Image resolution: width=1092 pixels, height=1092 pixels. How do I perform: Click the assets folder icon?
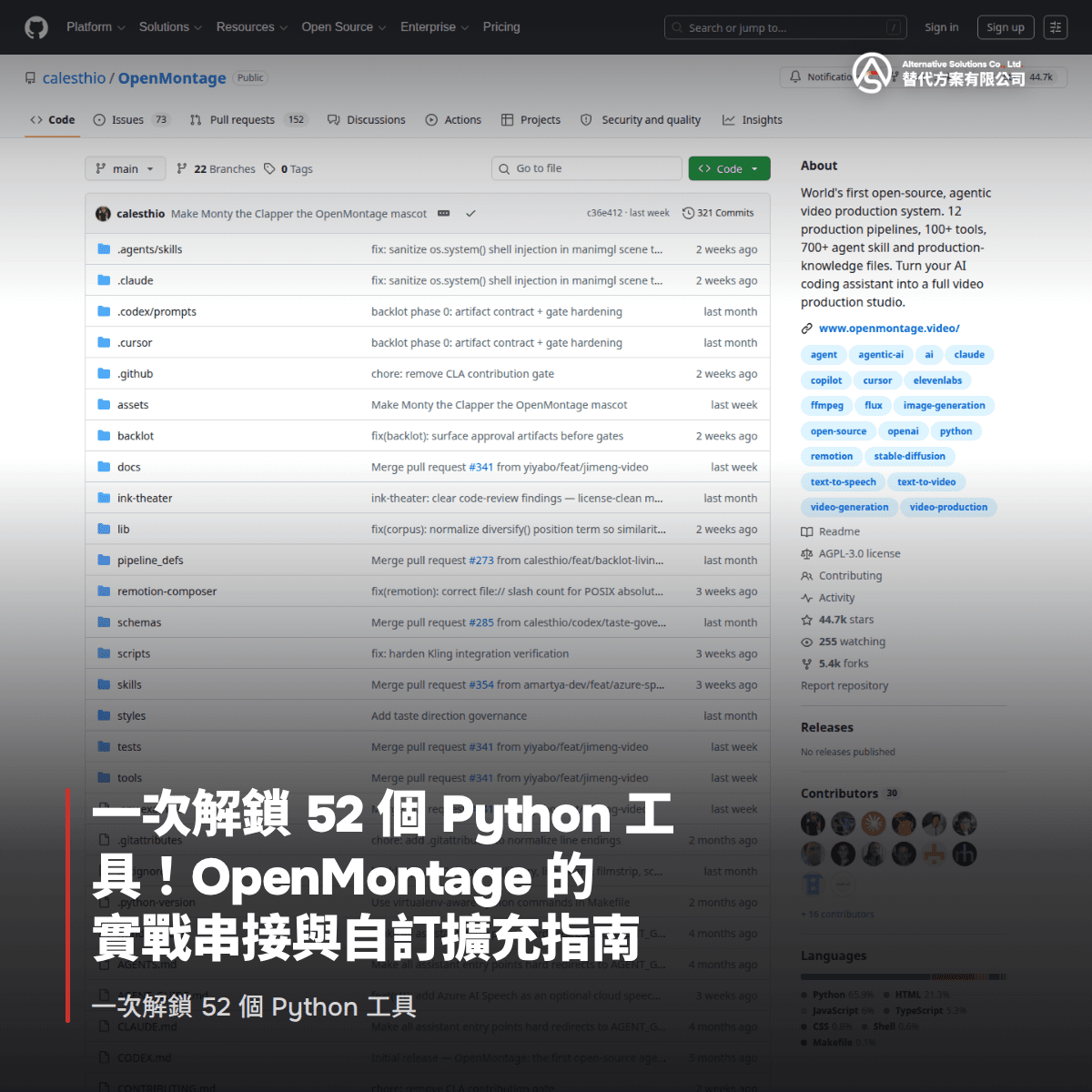coord(104,405)
